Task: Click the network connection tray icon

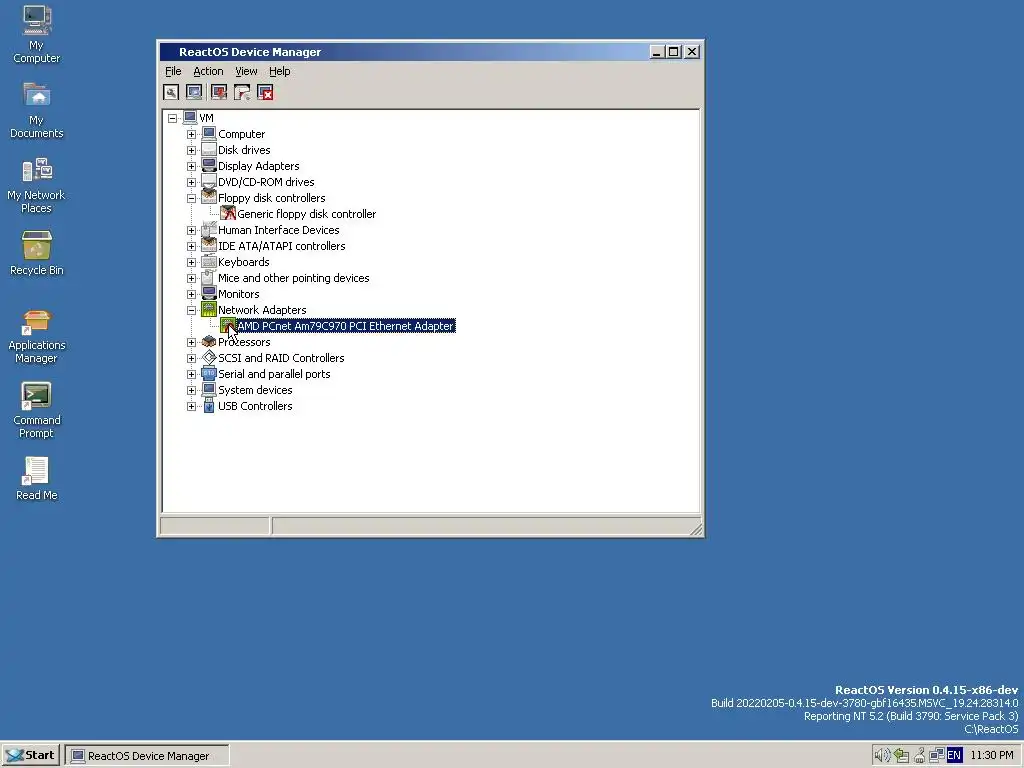Action: [x=936, y=756]
